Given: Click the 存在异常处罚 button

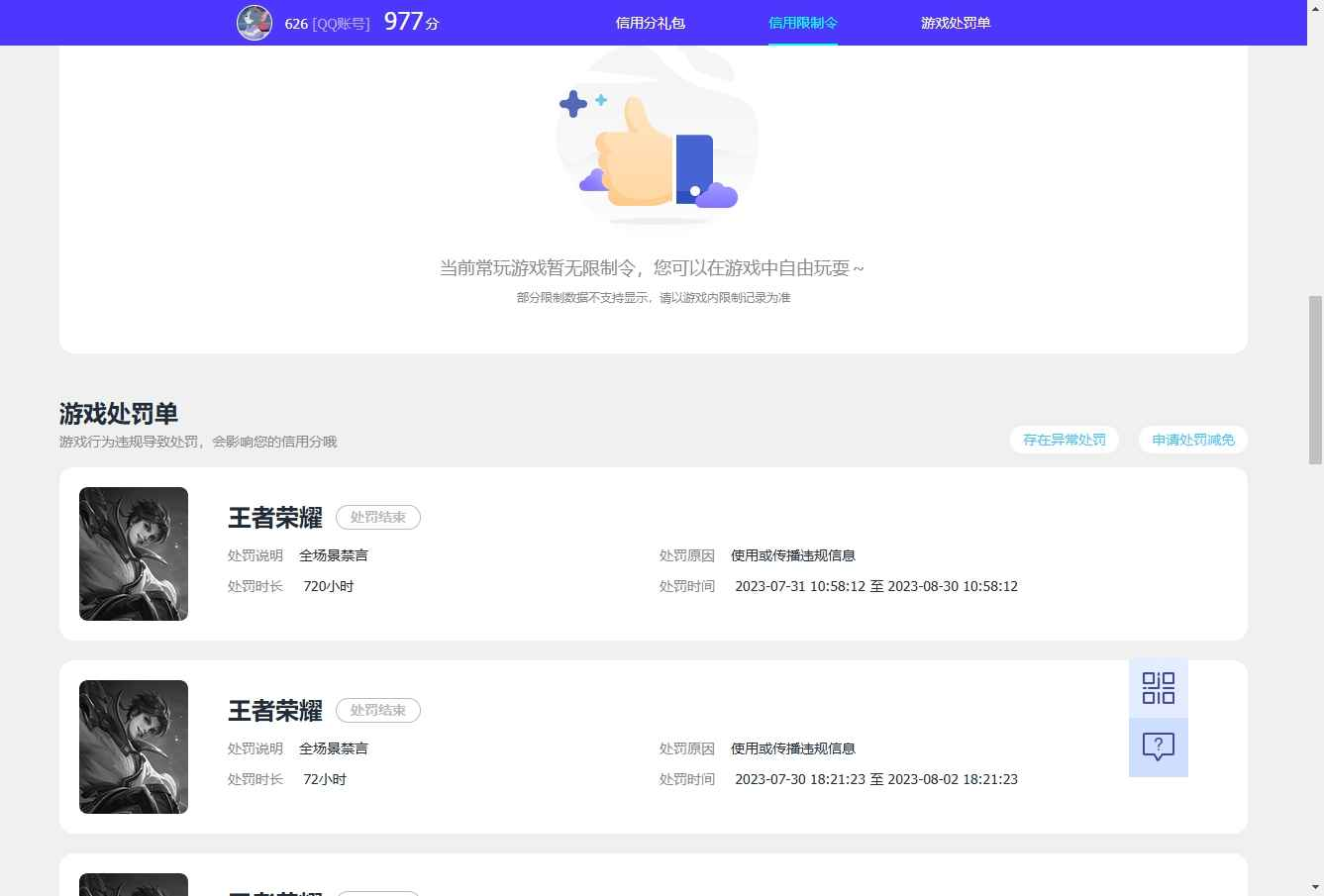Looking at the screenshot, I should click(x=1064, y=440).
